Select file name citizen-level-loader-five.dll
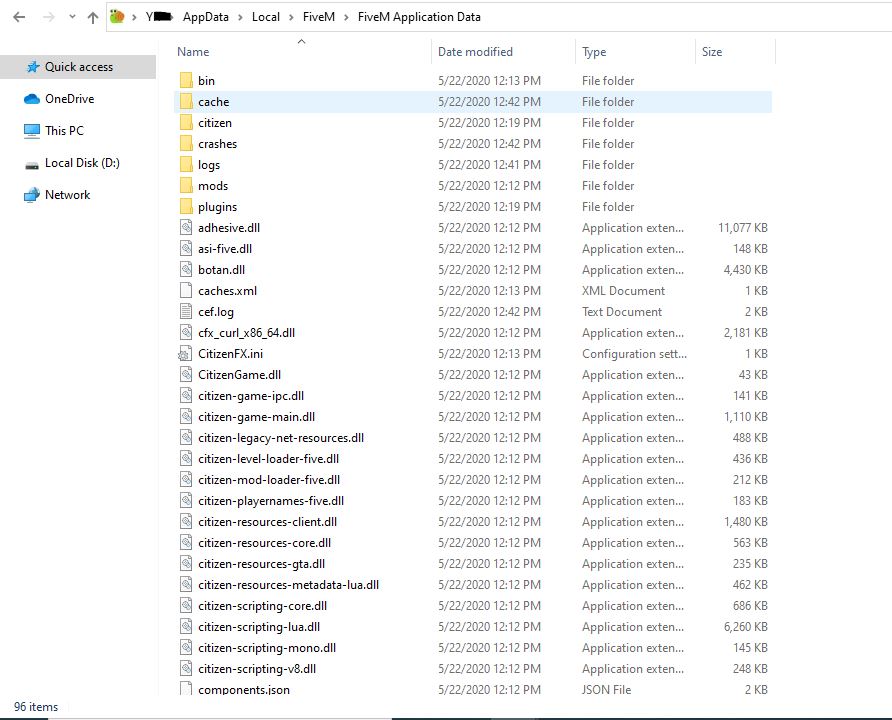This screenshot has width=892, height=720. pos(269,459)
